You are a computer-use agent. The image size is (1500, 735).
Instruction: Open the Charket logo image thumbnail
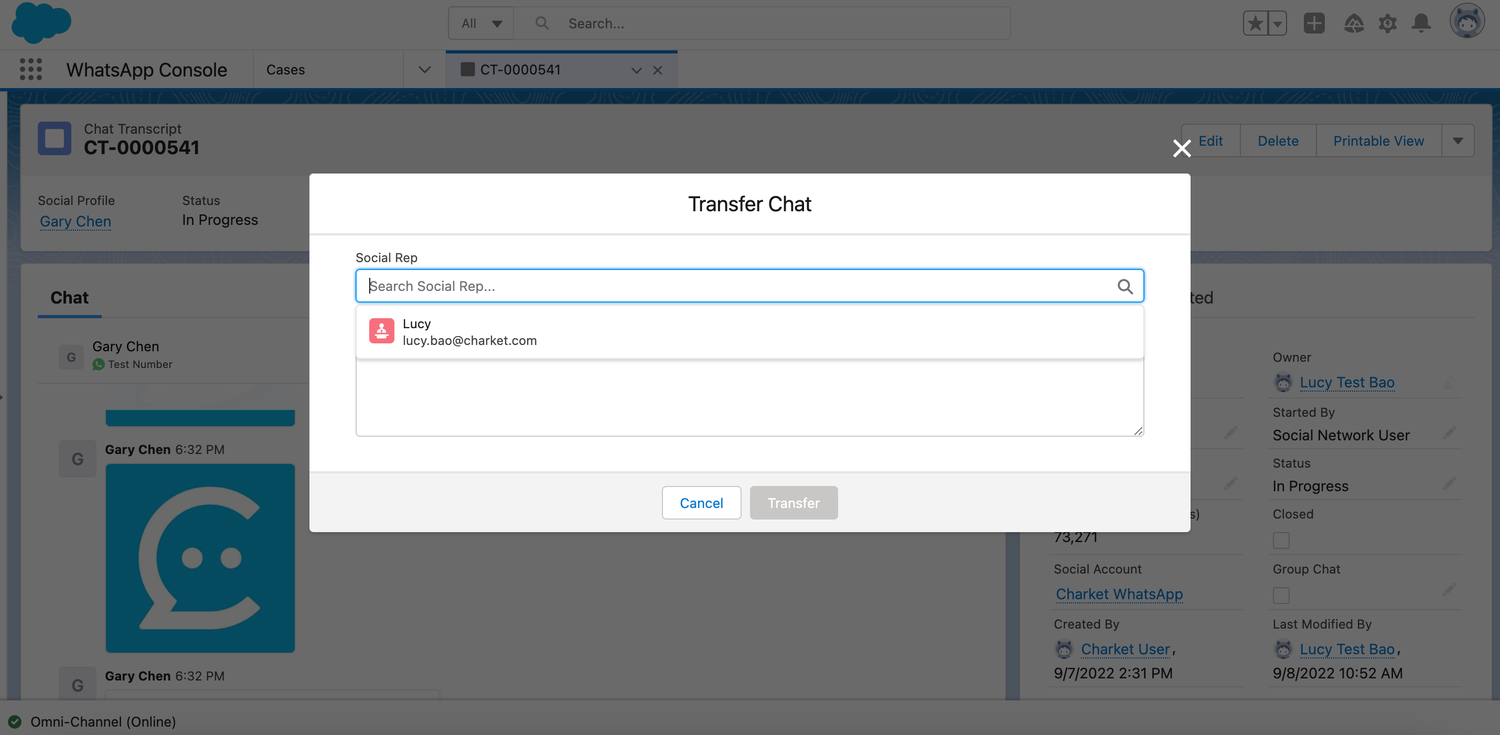pyautogui.click(x=200, y=558)
